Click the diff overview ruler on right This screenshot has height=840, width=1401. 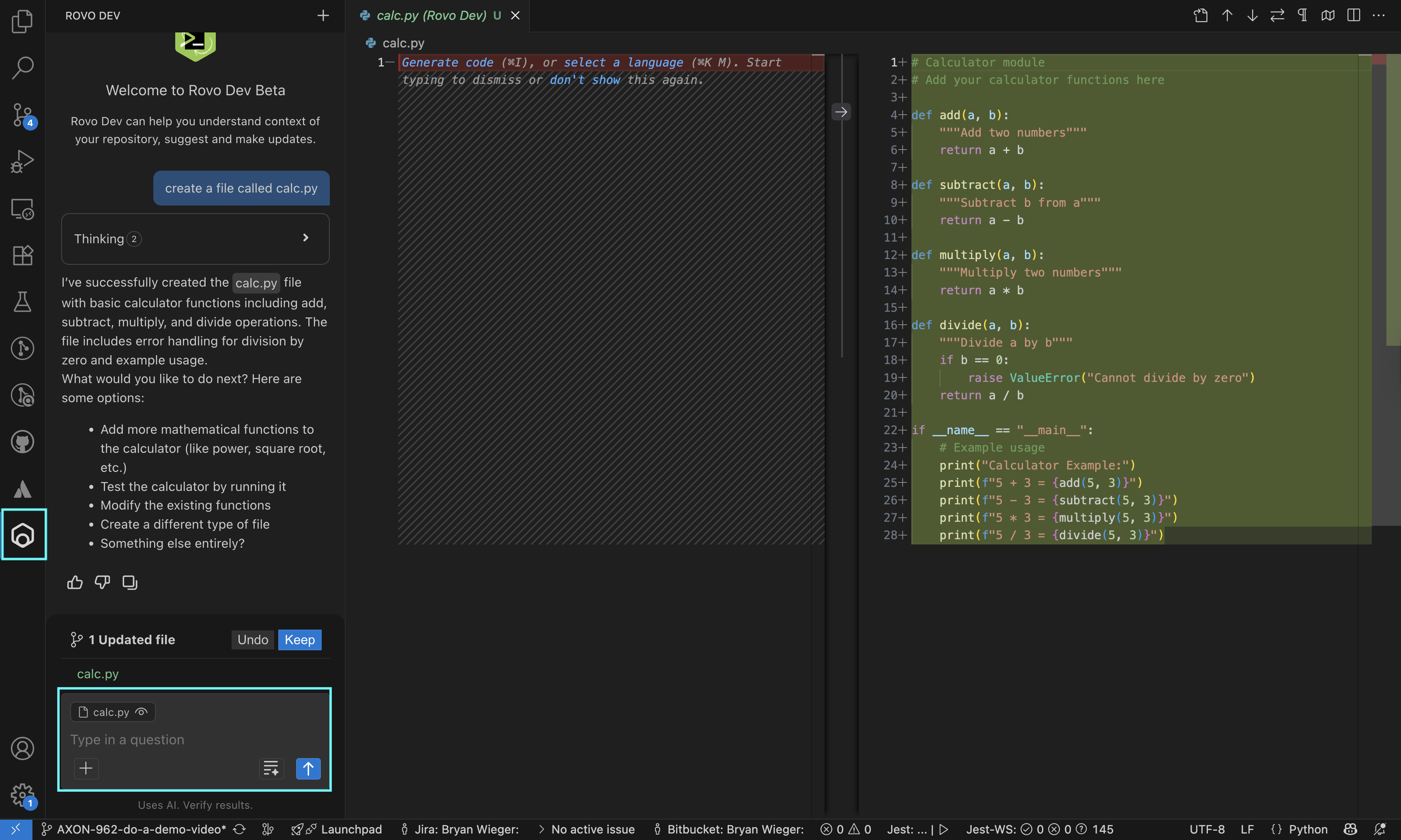1393,198
